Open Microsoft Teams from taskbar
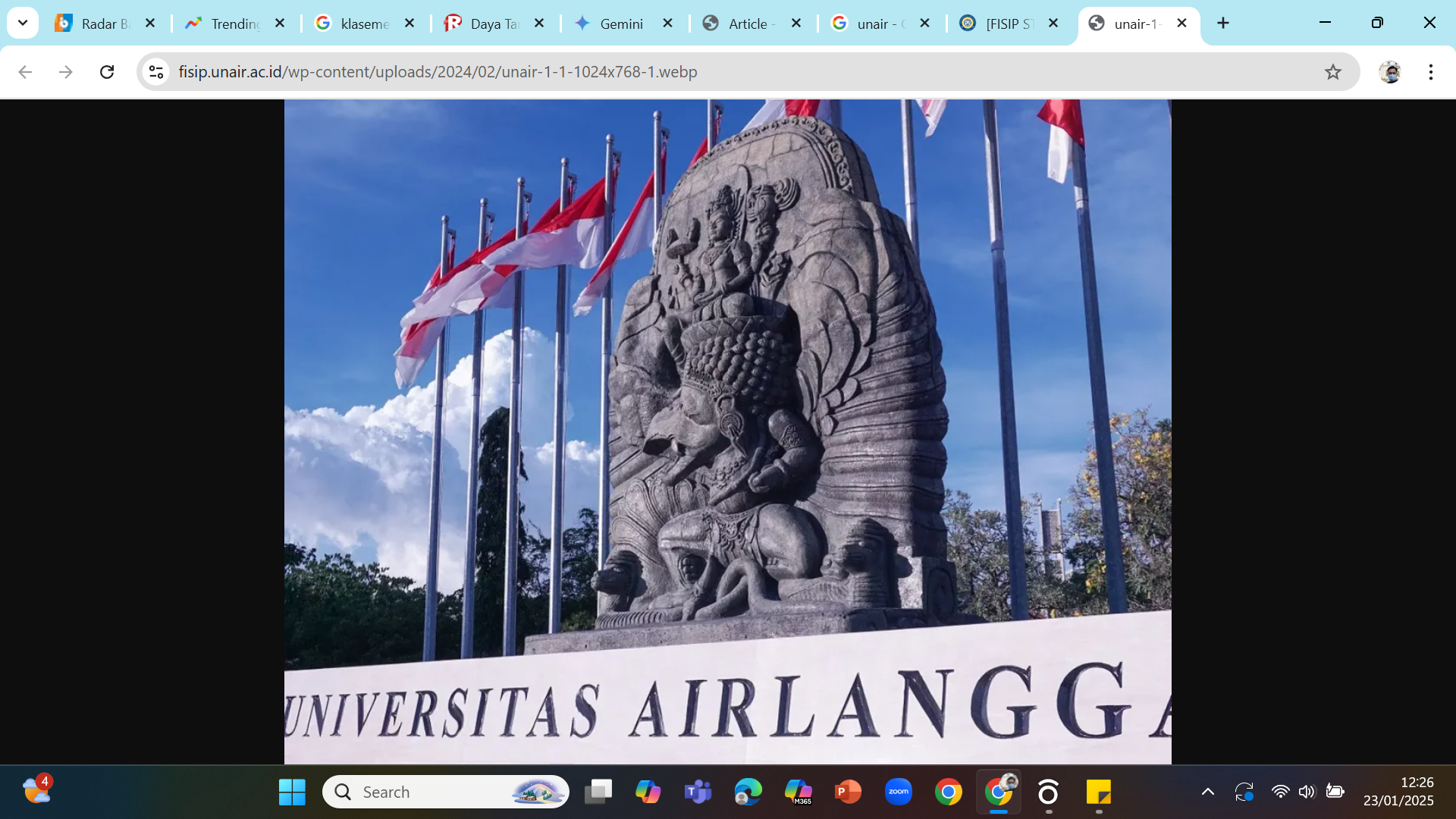Screen dimensions: 1456x819 coord(698,792)
